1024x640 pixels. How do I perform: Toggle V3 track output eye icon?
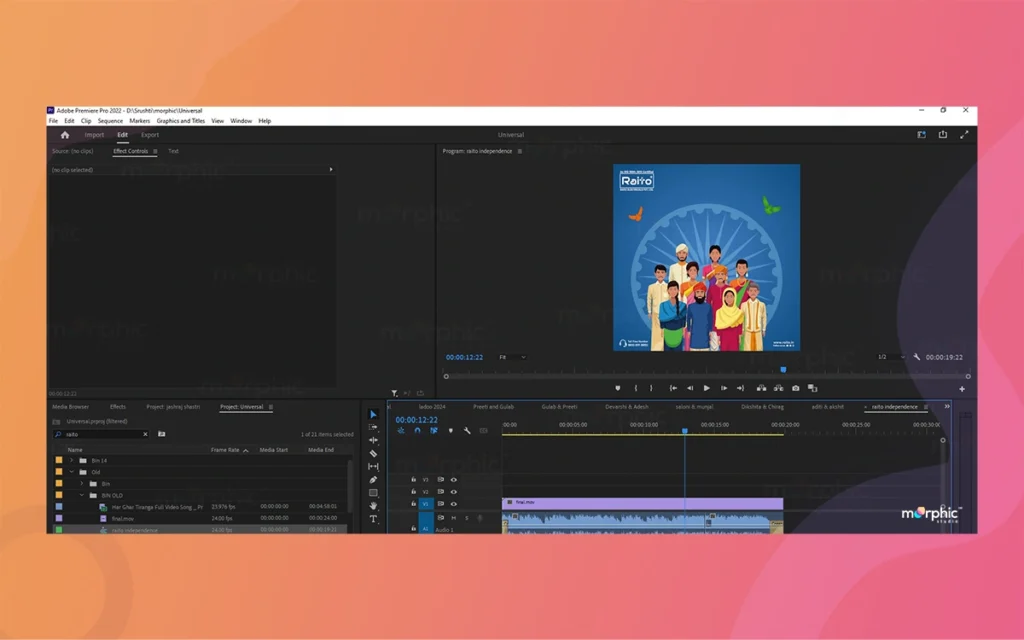[453, 480]
